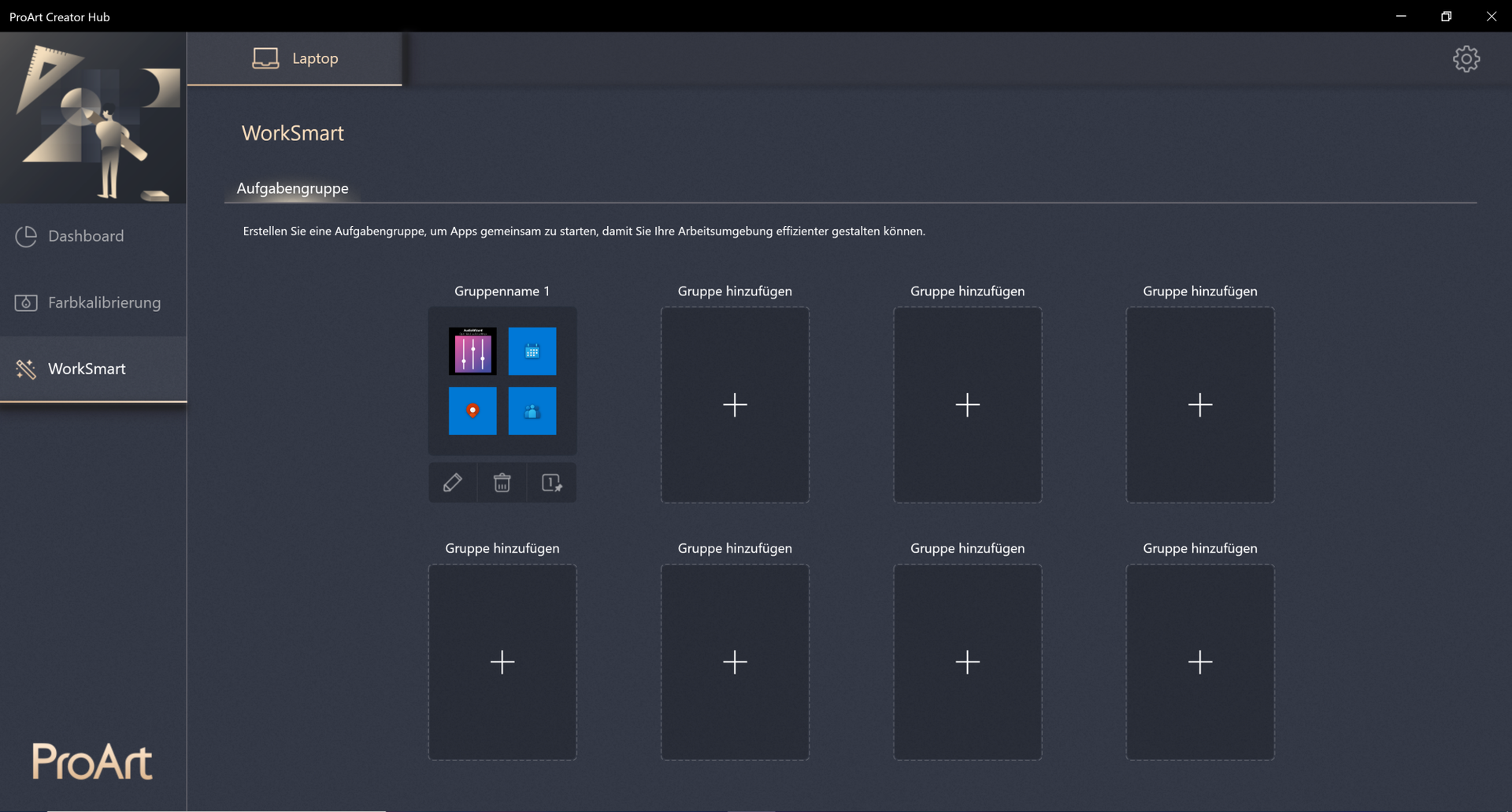Image resolution: width=1512 pixels, height=812 pixels.
Task: Add group in tile directly right of Gruppenname 1
Action: click(735, 405)
